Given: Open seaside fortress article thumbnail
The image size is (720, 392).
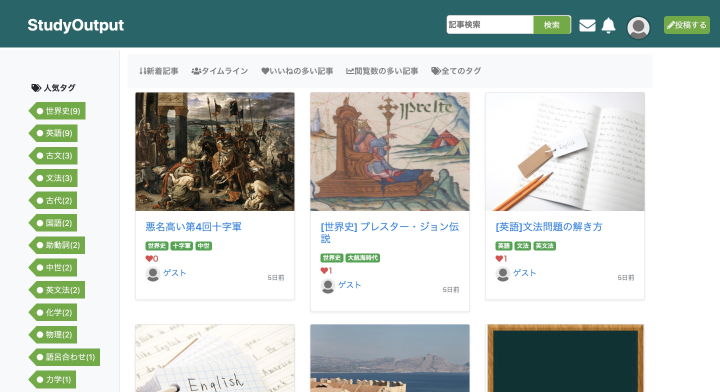Looking at the screenshot, I should 390,358.
